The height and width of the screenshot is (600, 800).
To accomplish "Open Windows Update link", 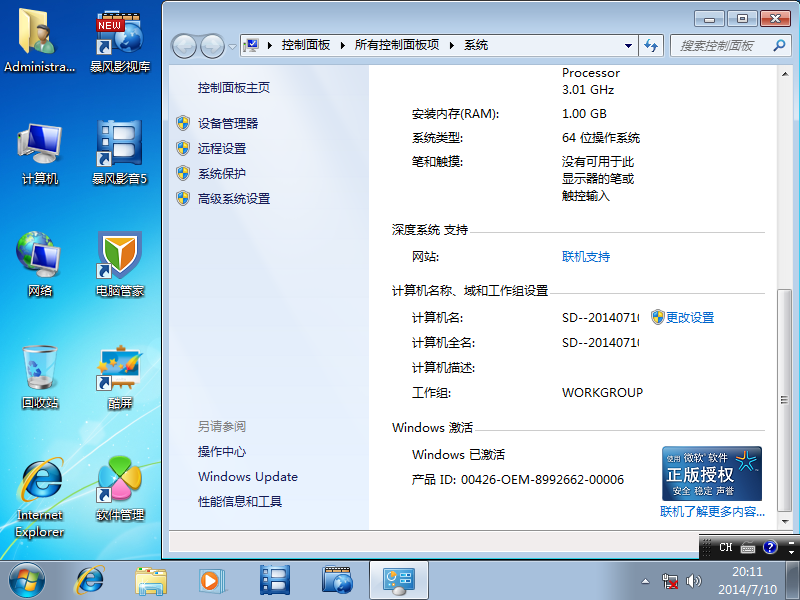I will pos(248,477).
